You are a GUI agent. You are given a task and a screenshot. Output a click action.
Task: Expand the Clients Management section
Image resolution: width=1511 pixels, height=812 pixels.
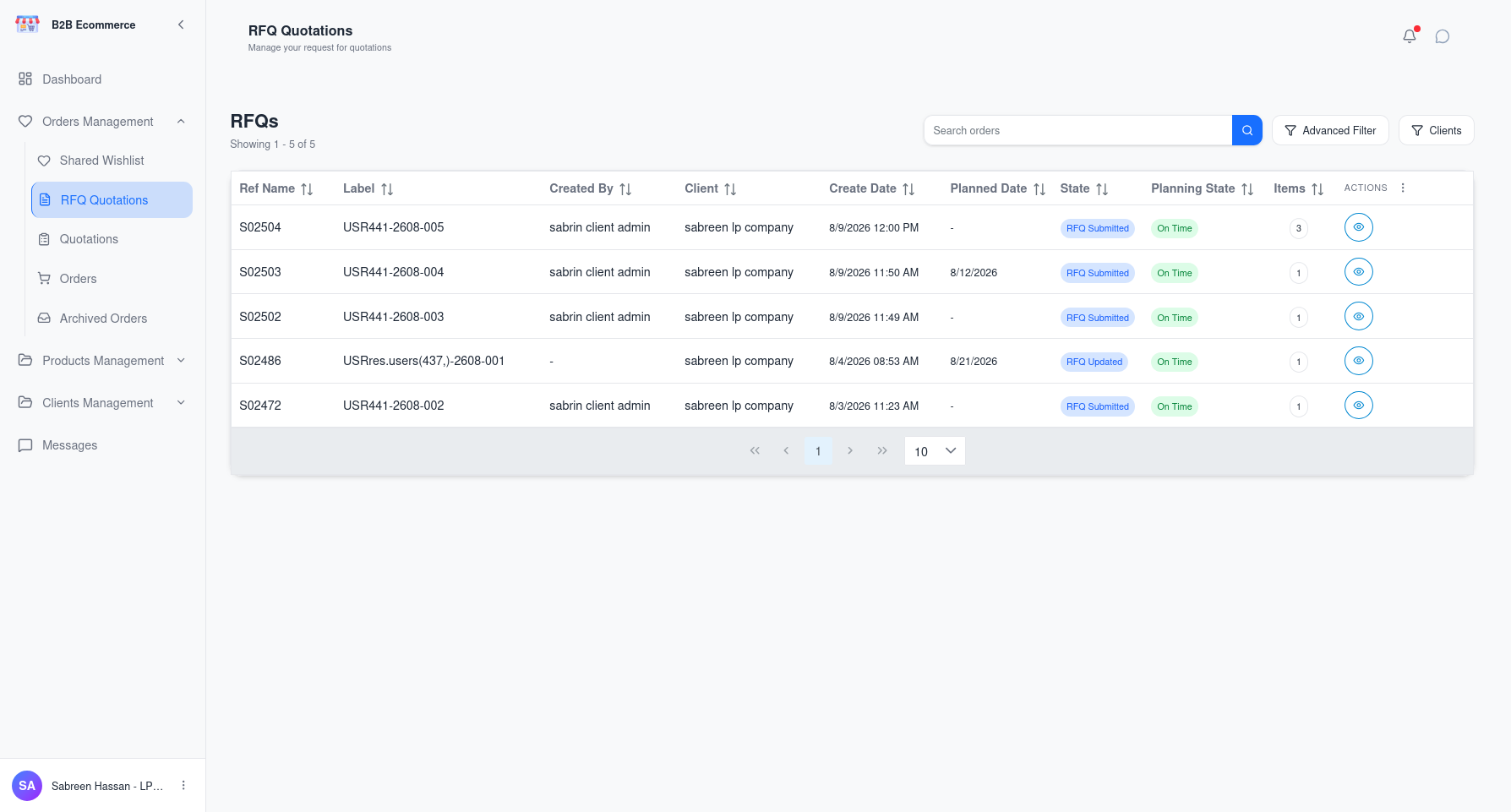tap(102, 403)
